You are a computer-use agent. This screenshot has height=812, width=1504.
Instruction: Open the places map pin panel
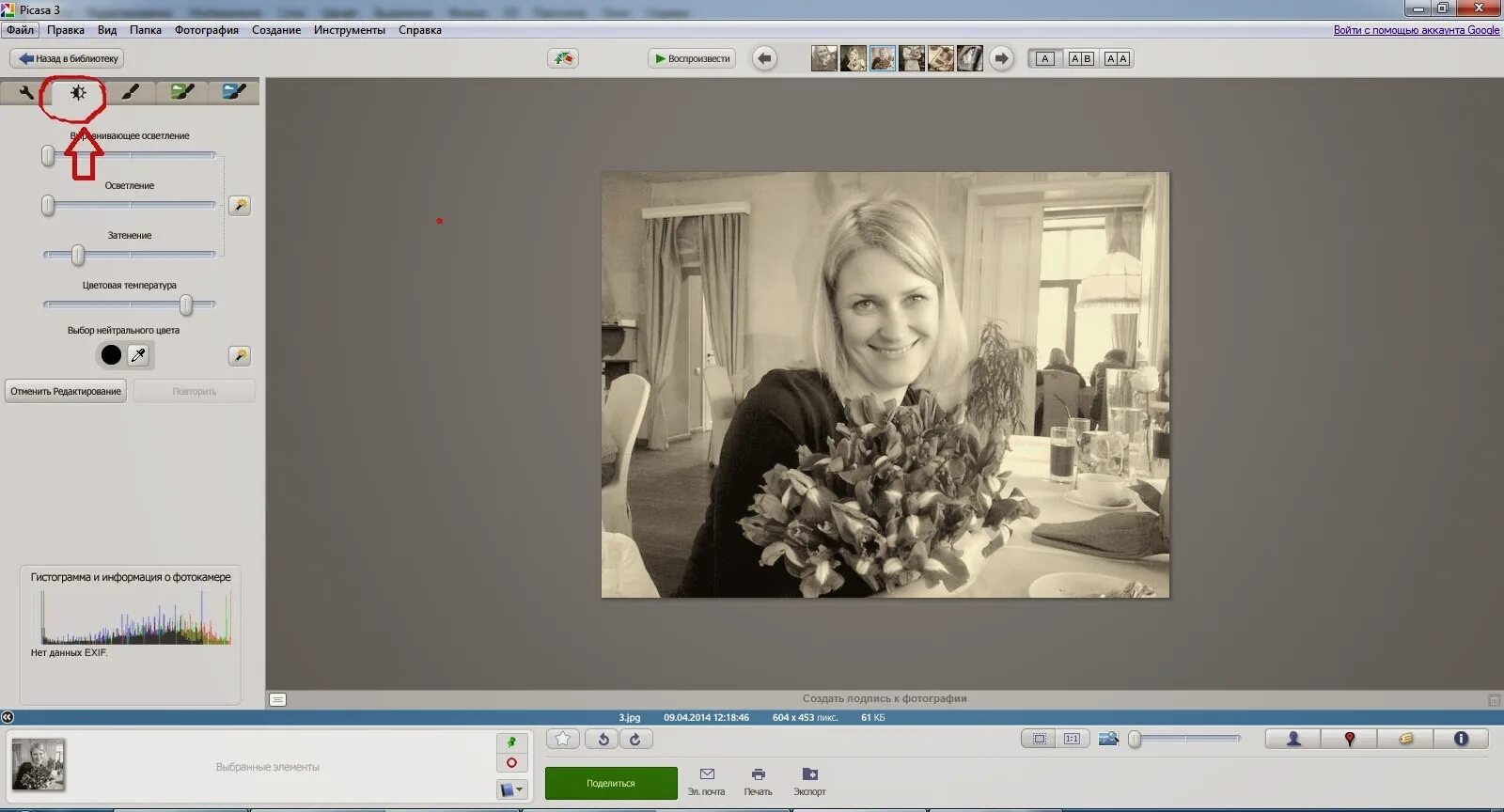(1349, 739)
